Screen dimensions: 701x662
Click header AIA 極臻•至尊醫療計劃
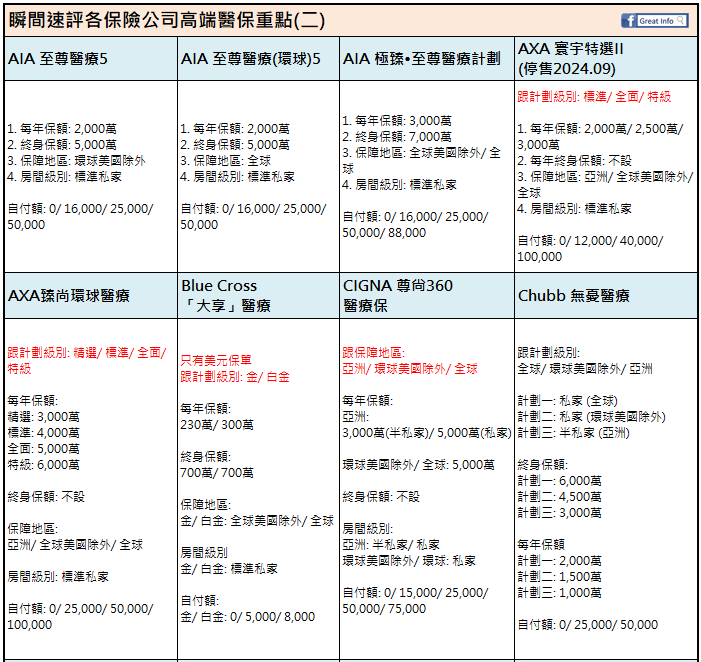click(x=422, y=59)
